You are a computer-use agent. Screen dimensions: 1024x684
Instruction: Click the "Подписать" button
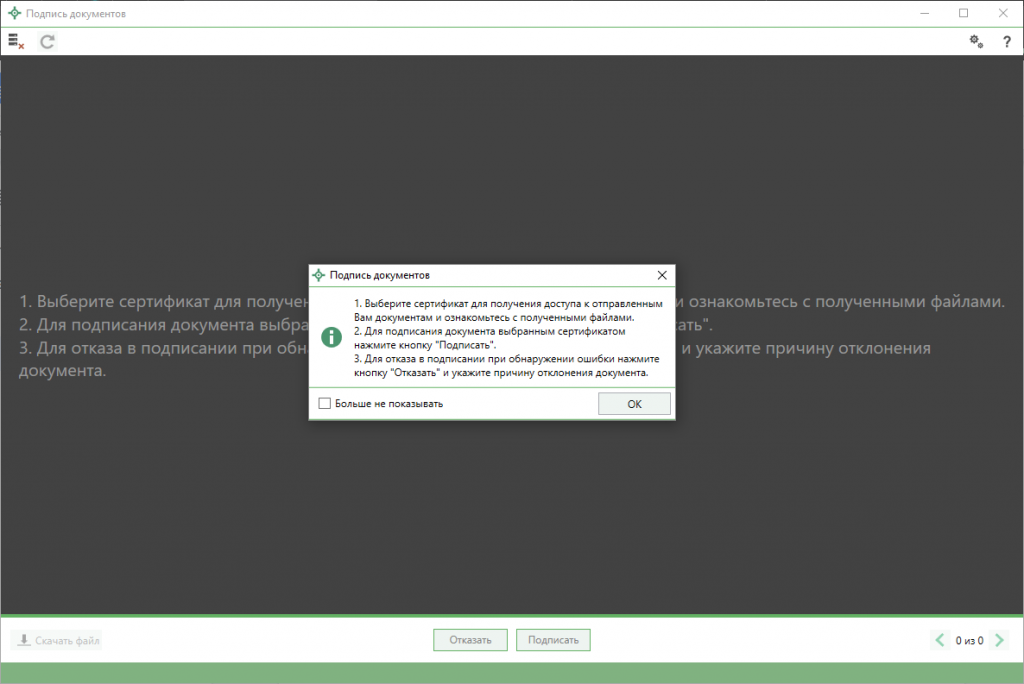[553, 640]
